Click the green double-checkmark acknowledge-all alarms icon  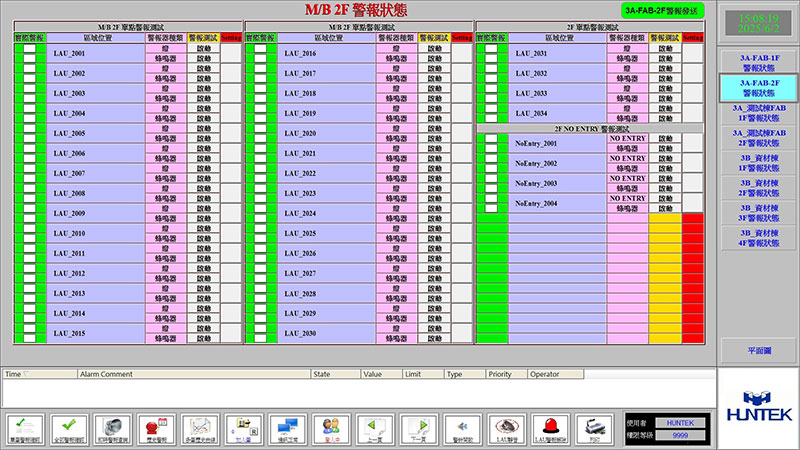tap(70, 427)
